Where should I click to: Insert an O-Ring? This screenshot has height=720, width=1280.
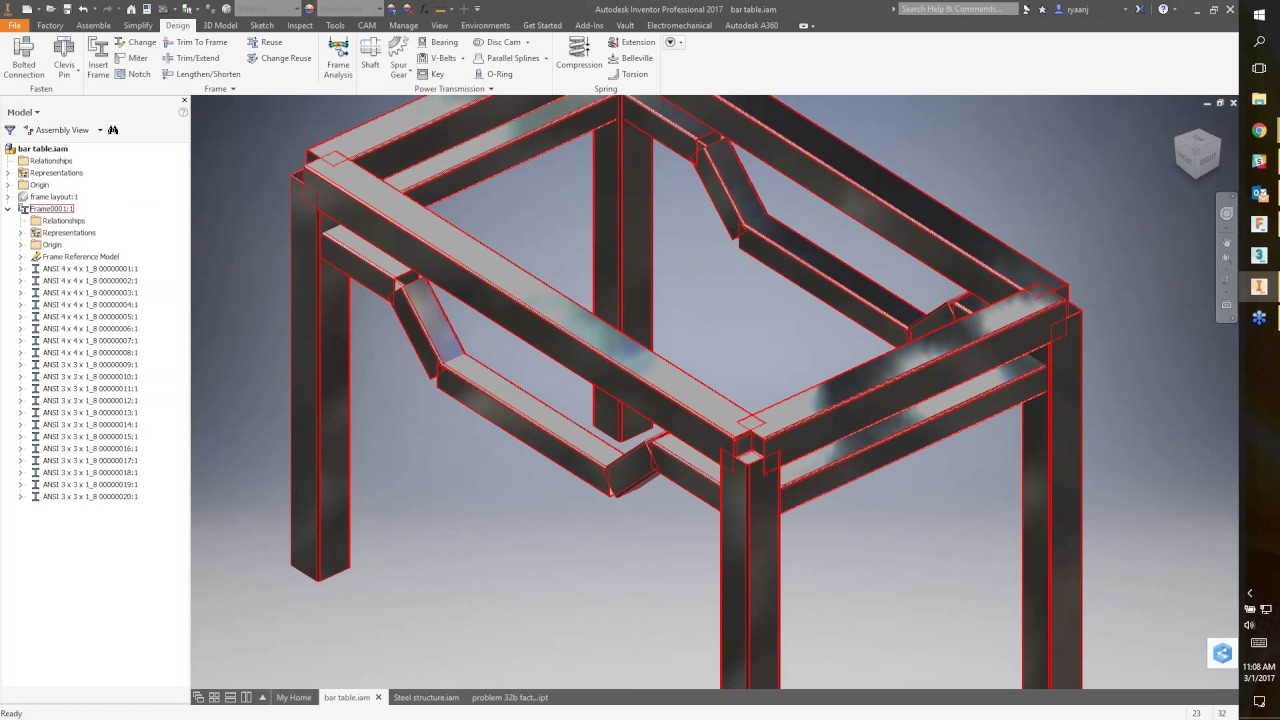[x=492, y=74]
